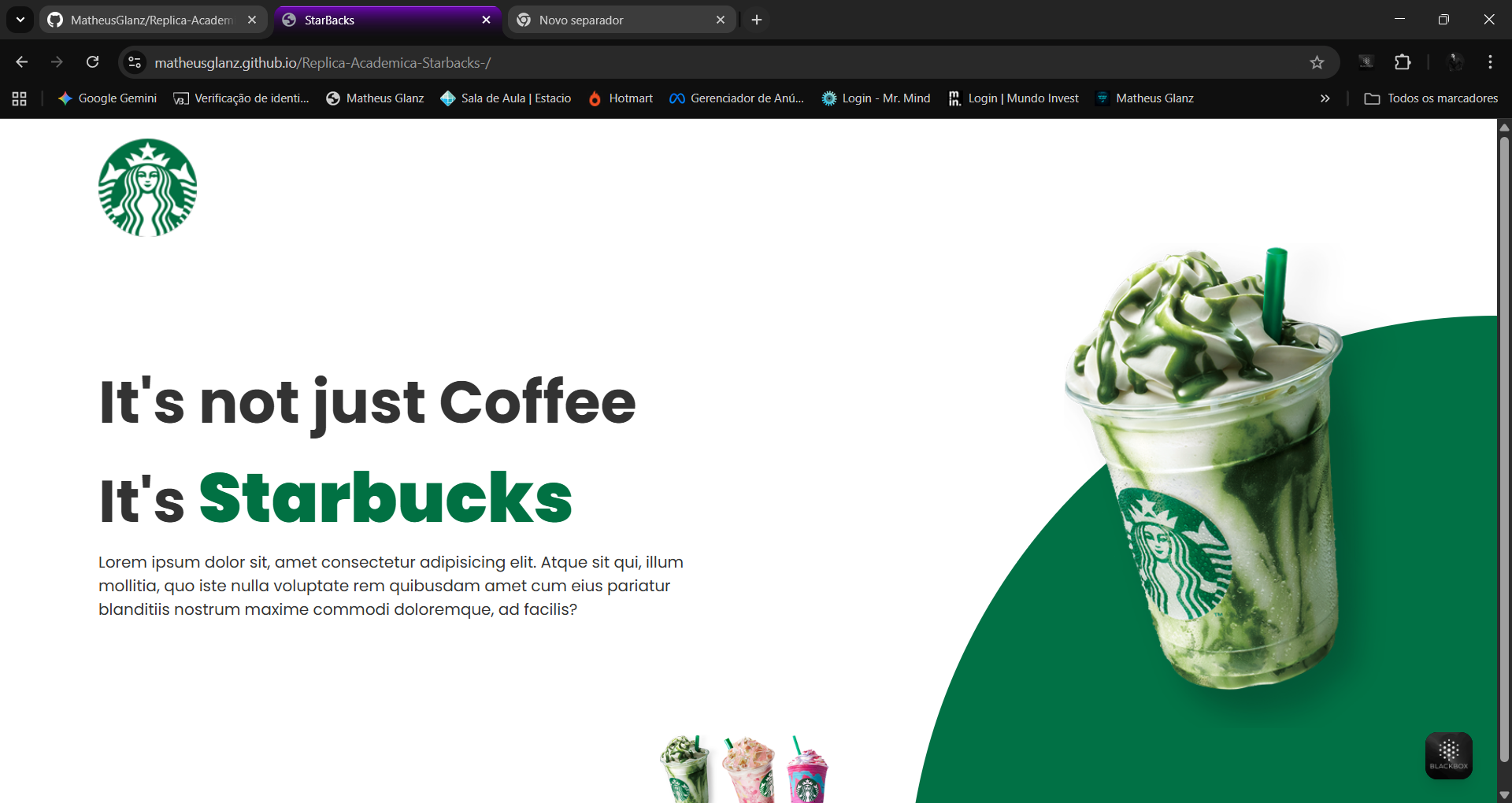This screenshot has width=1512, height=803.
Task: Reload the current page
Action: click(92, 62)
